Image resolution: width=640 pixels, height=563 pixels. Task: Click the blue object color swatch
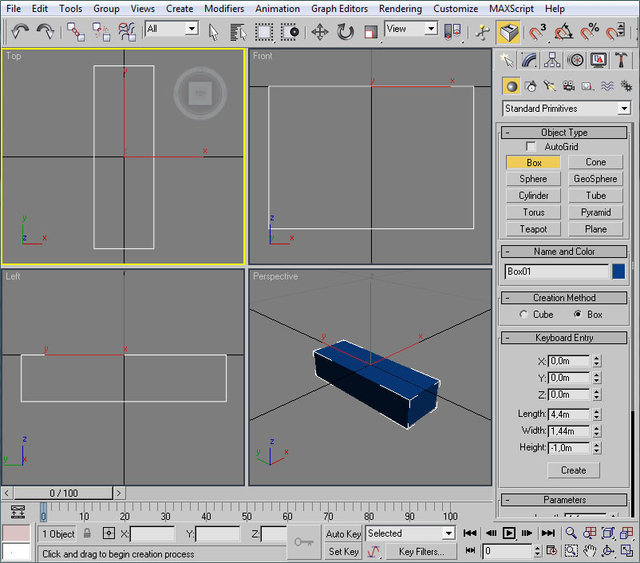tap(619, 271)
